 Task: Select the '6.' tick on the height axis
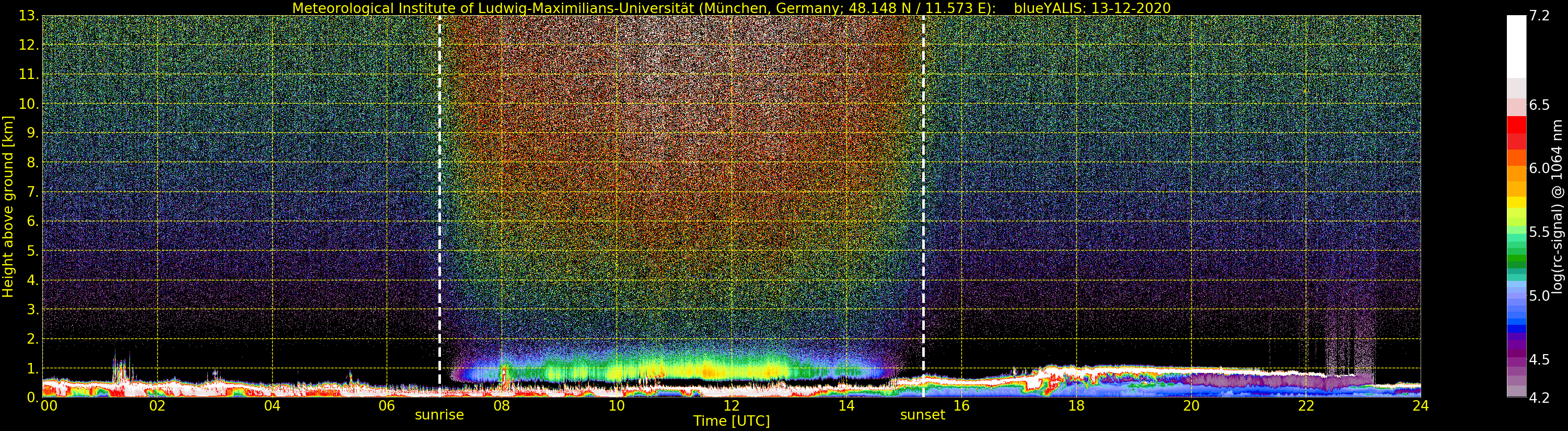click(x=32, y=221)
